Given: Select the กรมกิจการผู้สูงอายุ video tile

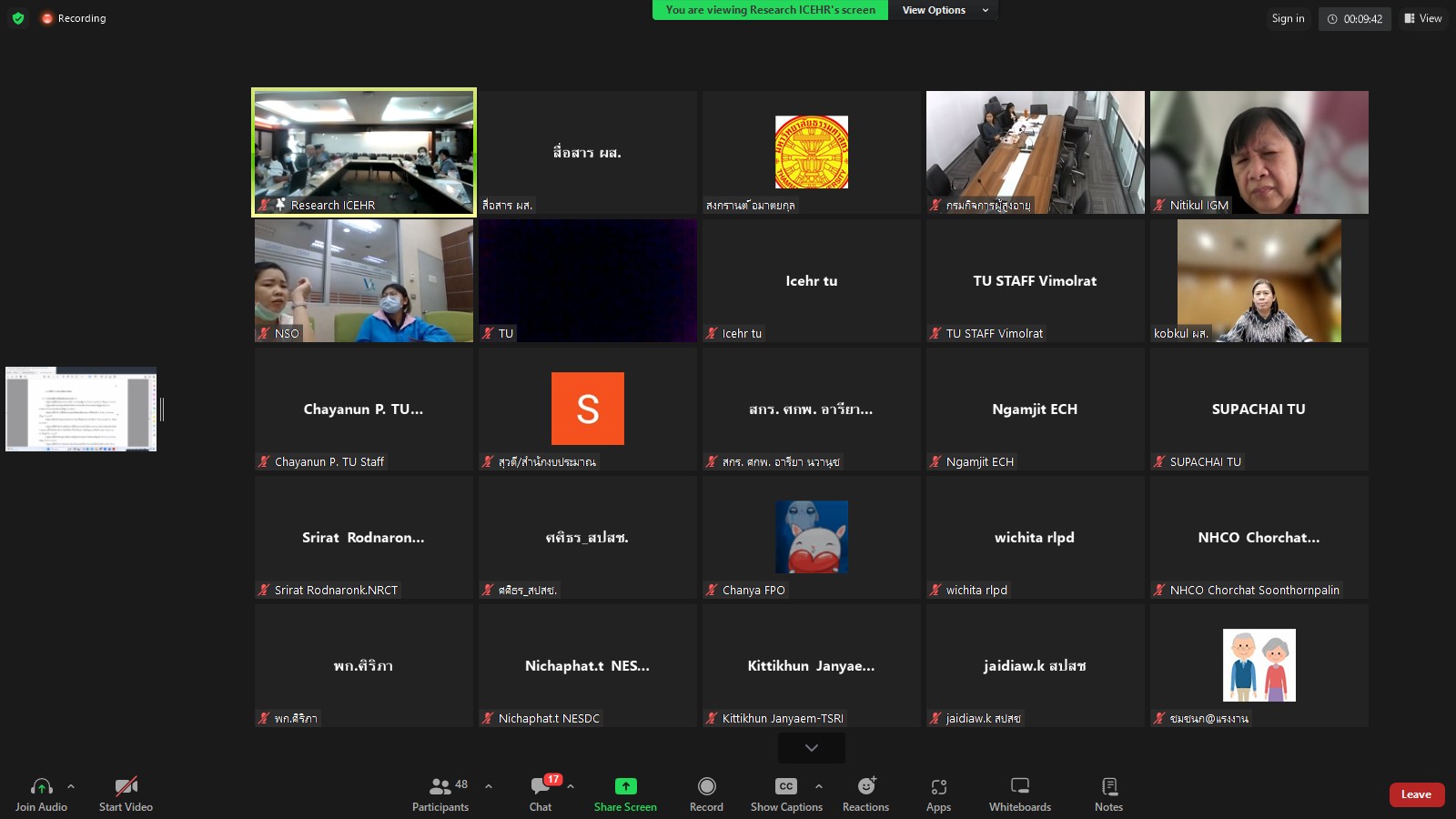Looking at the screenshot, I should click(1036, 152).
